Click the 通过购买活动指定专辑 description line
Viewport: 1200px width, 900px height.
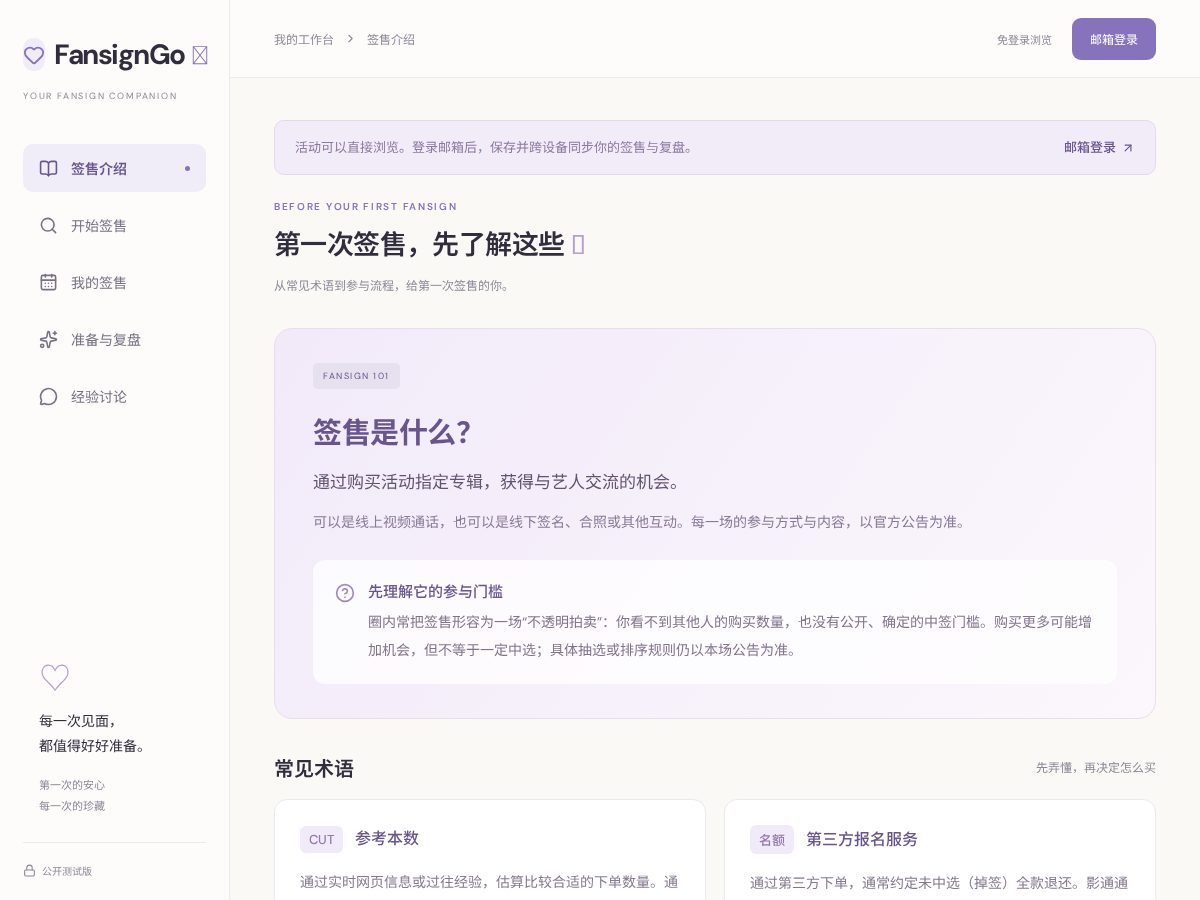coord(498,482)
